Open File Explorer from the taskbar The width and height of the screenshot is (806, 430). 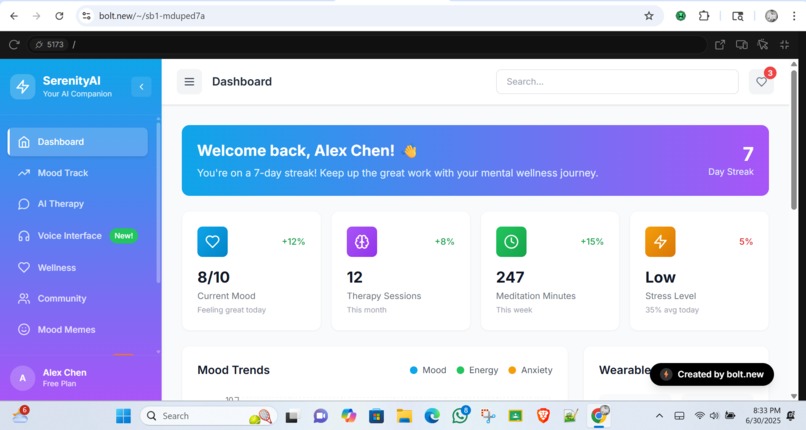tap(405, 416)
